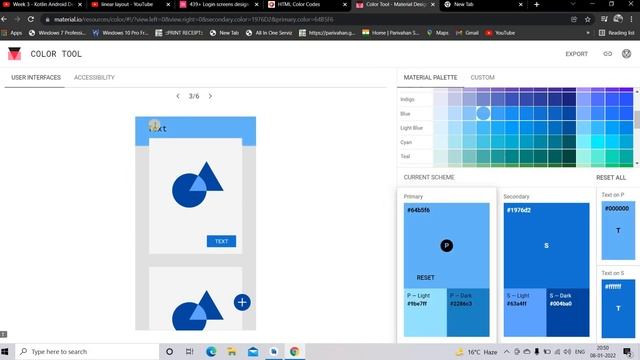
Task: Go to previous UI preview with left chevron
Action: tap(178, 96)
